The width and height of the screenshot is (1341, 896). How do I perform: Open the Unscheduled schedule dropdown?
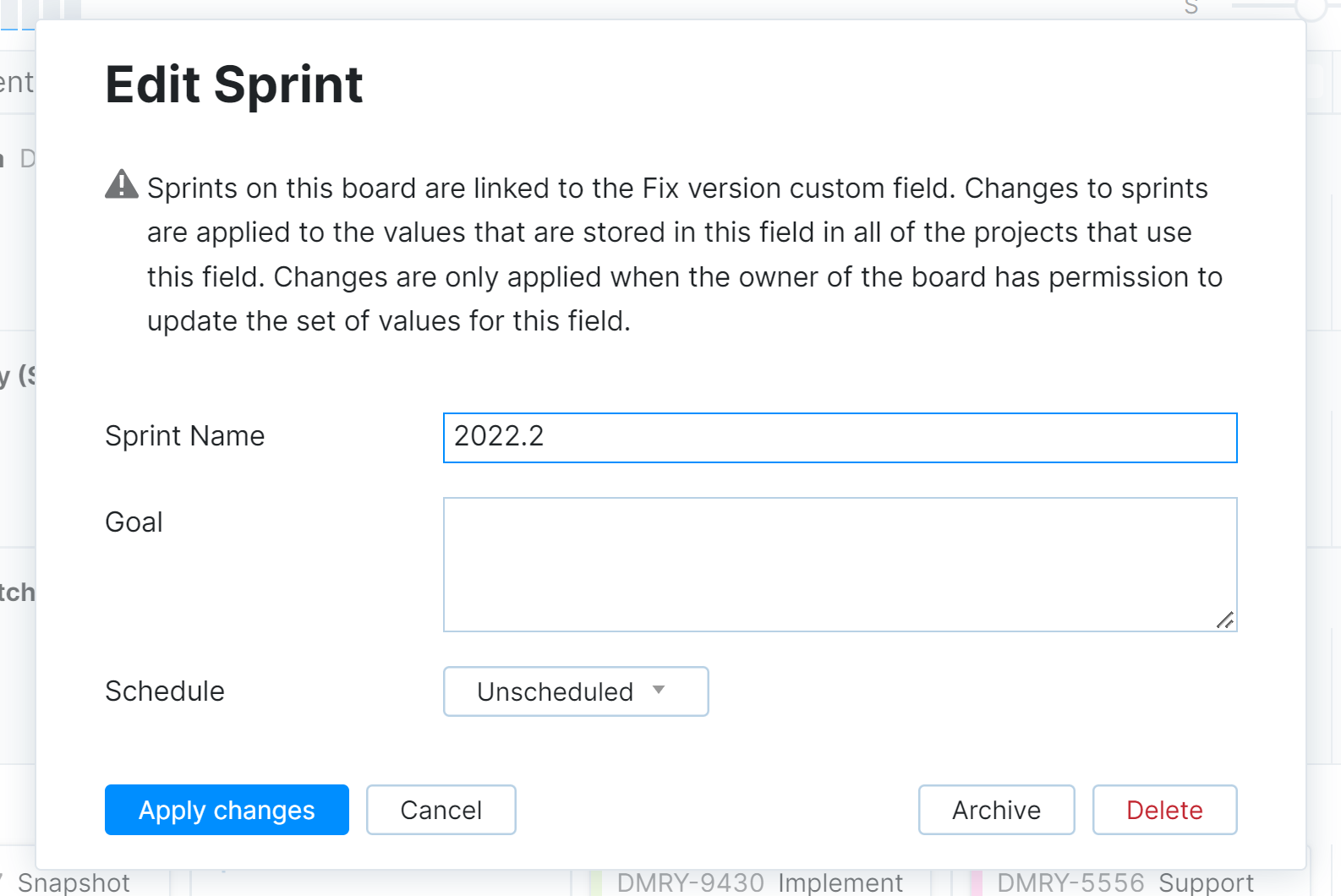(575, 691)
